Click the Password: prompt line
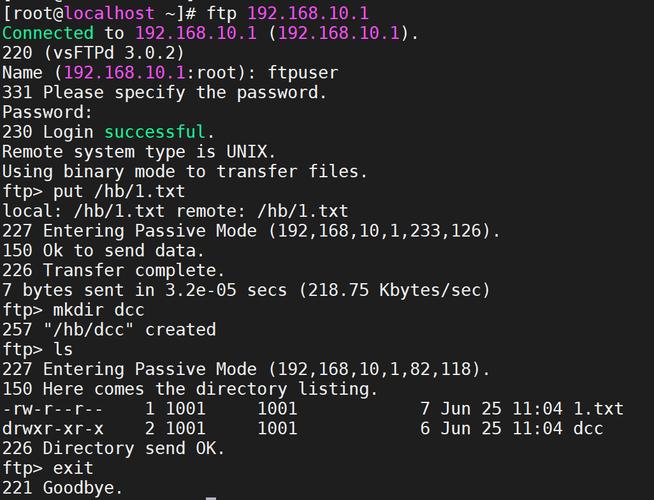This screenshot has height=500, width=654. pyautogui.click(x=47, y=112)
